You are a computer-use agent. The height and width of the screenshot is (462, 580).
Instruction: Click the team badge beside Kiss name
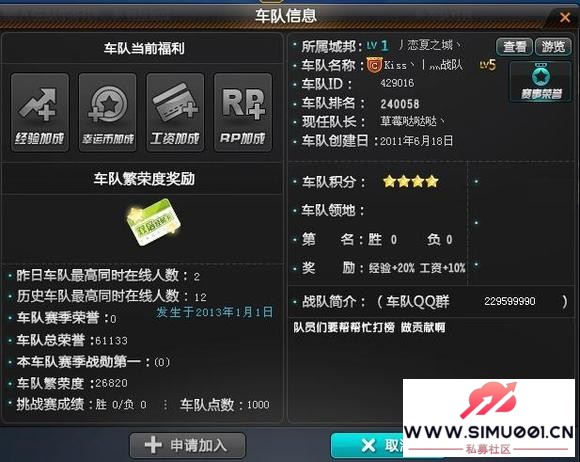point(374,65)
